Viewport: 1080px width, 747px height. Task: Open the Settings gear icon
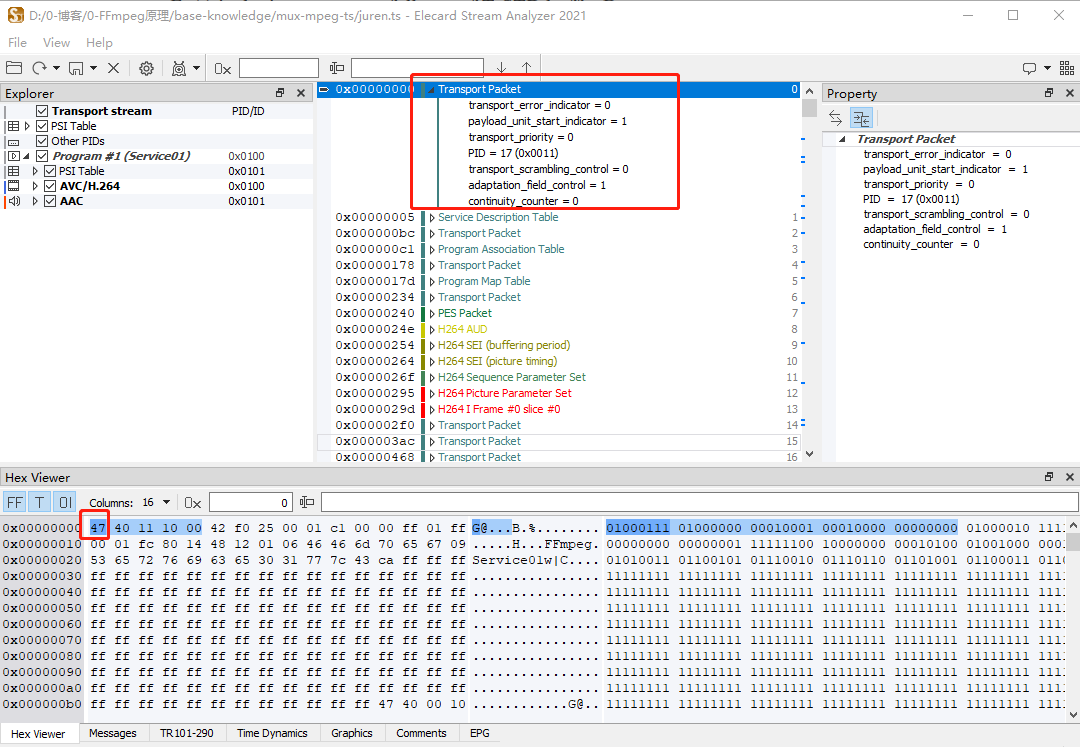click(146, 68)
